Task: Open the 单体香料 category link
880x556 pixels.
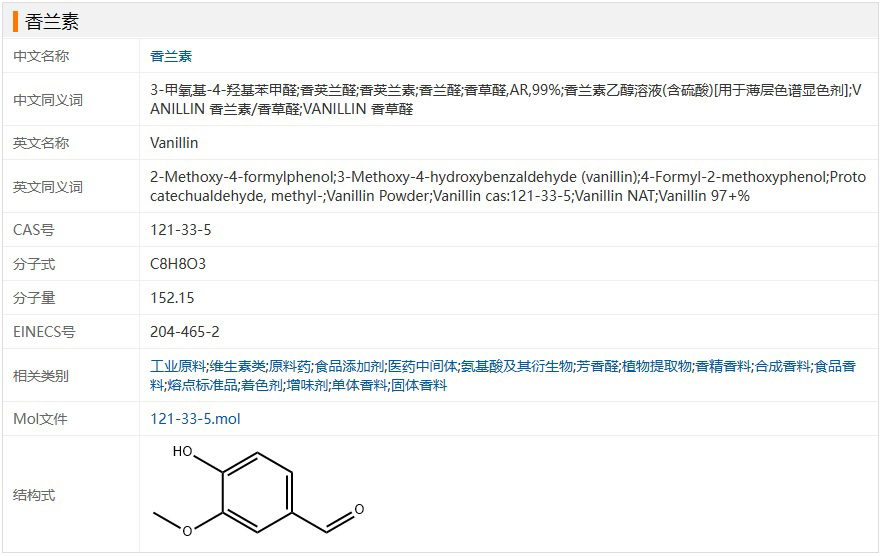Action: pyautogui.click(x=359, y=385)
